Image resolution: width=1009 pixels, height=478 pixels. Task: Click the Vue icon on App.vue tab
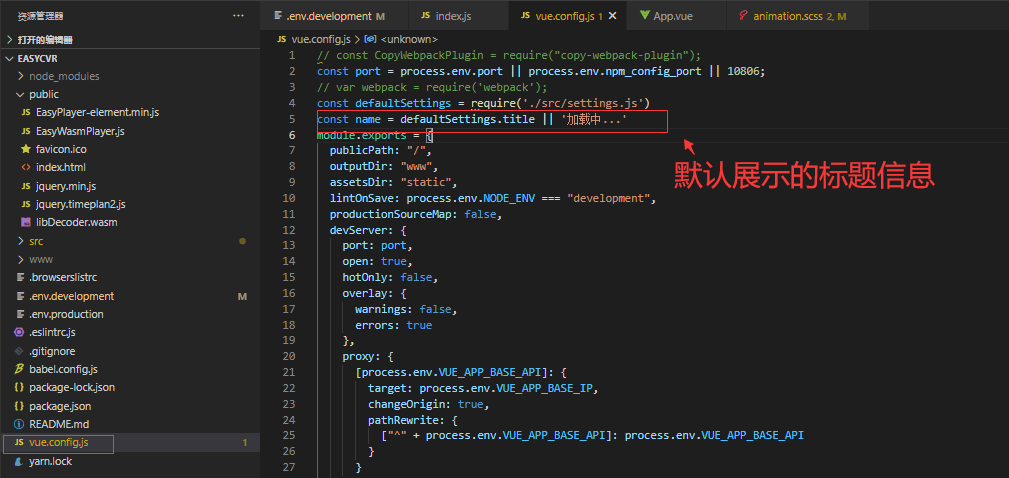point(645,16)
